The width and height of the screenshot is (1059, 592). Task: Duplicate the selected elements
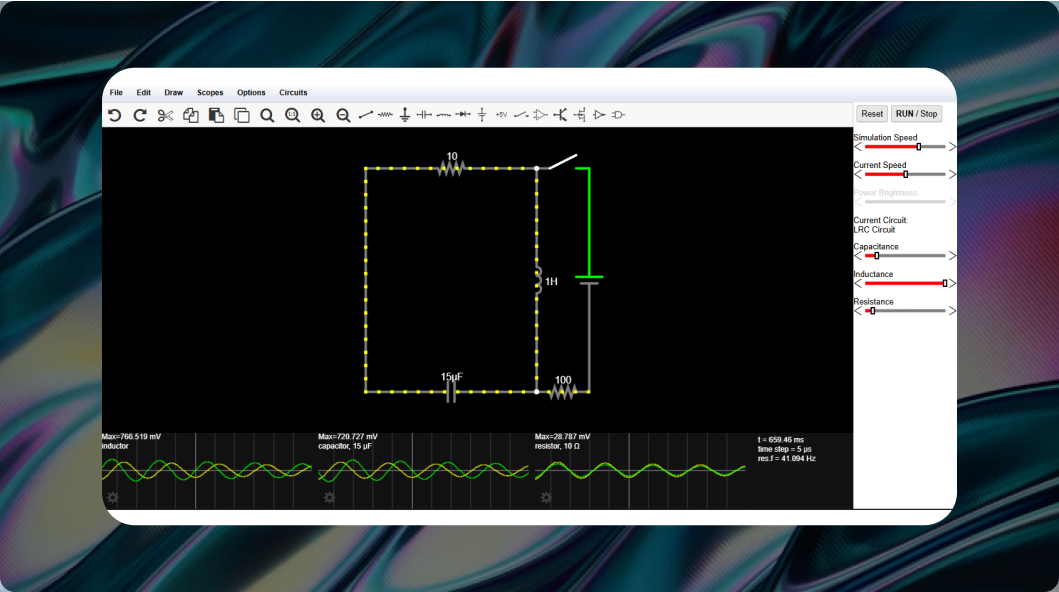[x=242, y=115]
